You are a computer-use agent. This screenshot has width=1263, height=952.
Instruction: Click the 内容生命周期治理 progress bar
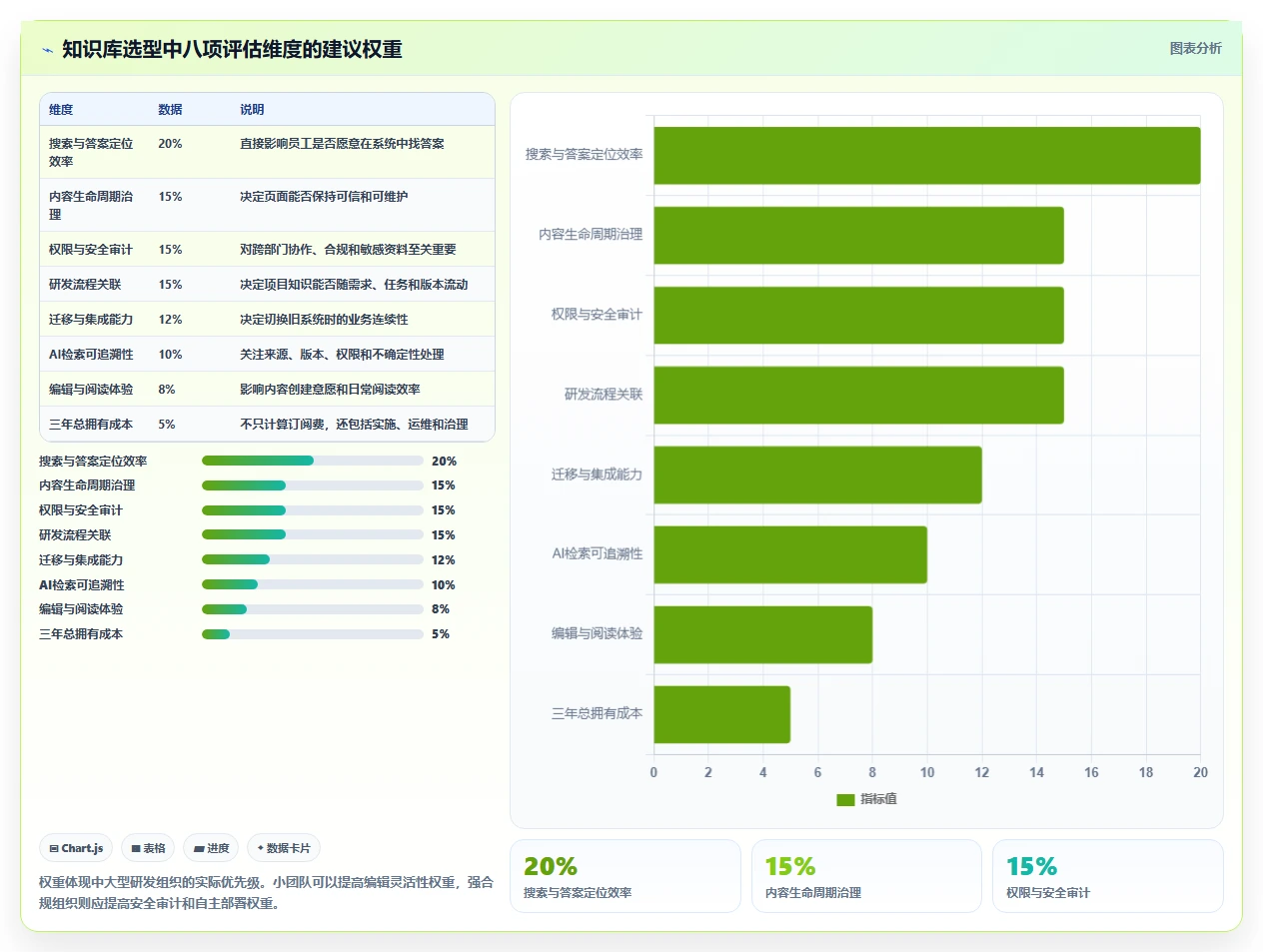[313, 485]
